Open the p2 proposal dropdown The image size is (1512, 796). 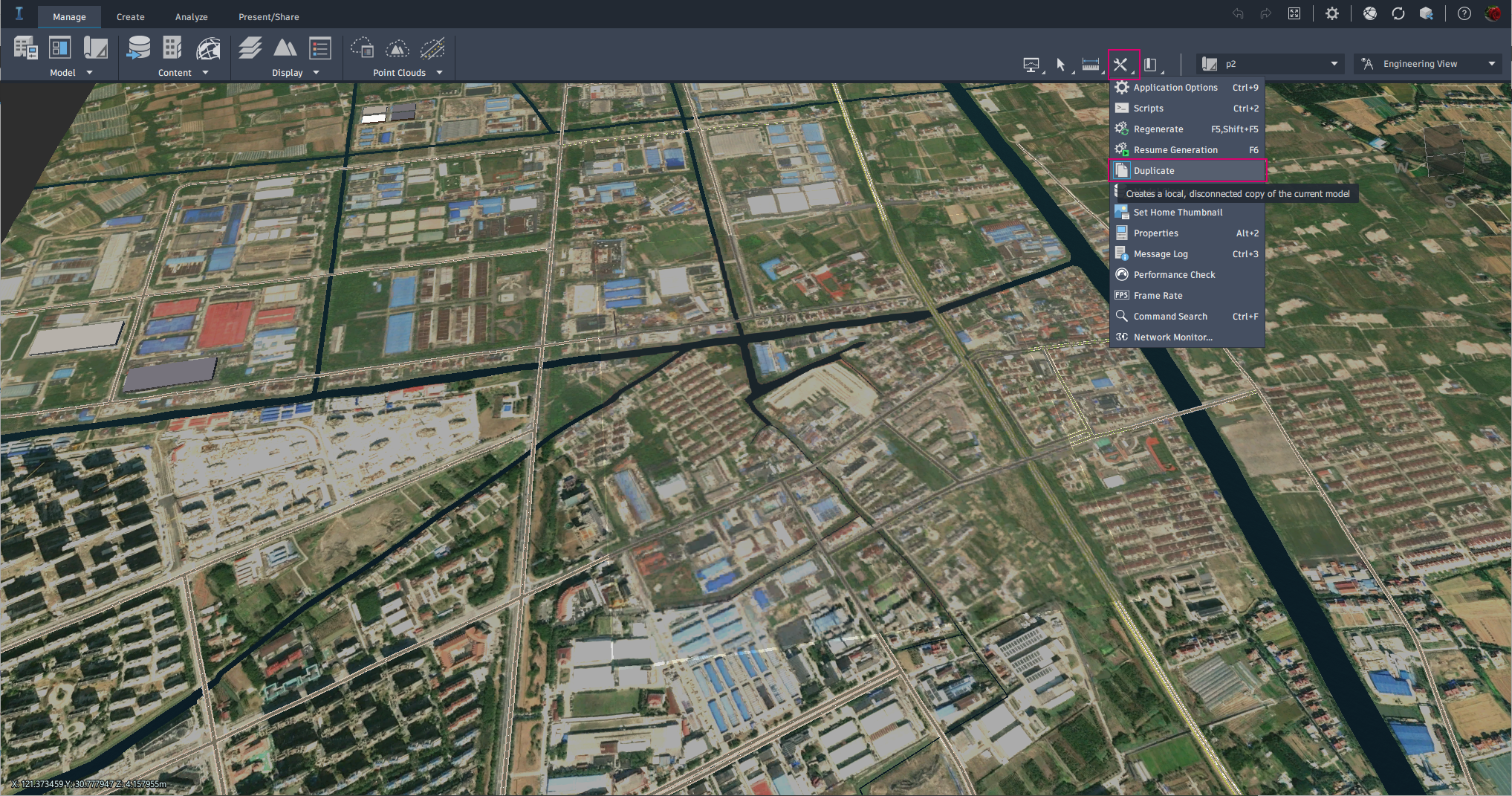[1271, 64]
